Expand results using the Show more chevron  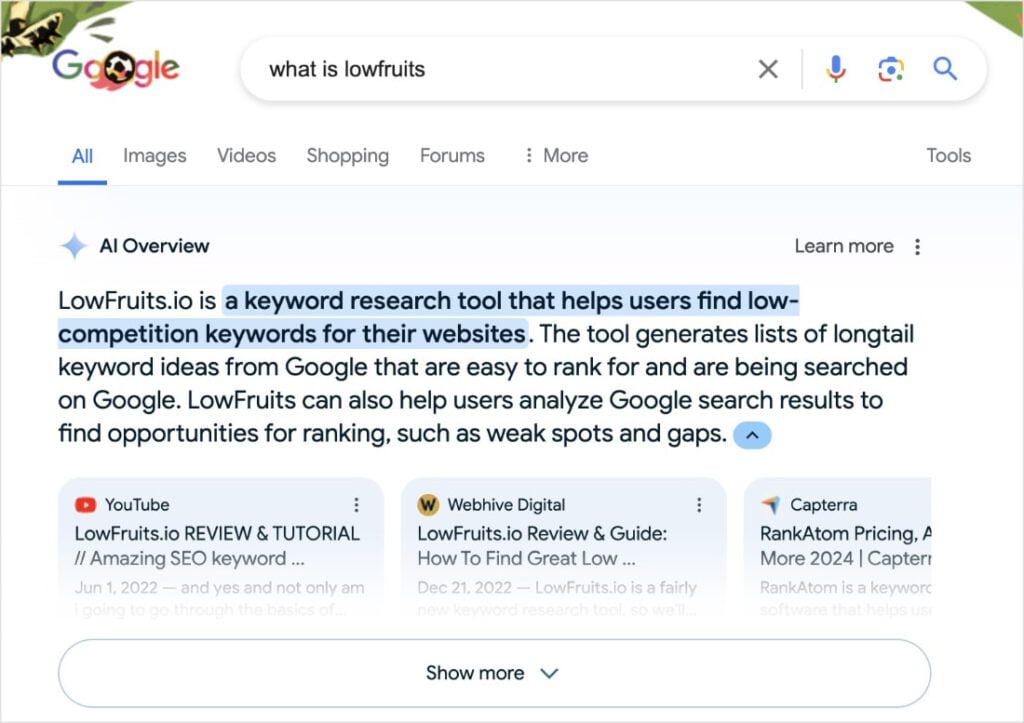point(548,673)
